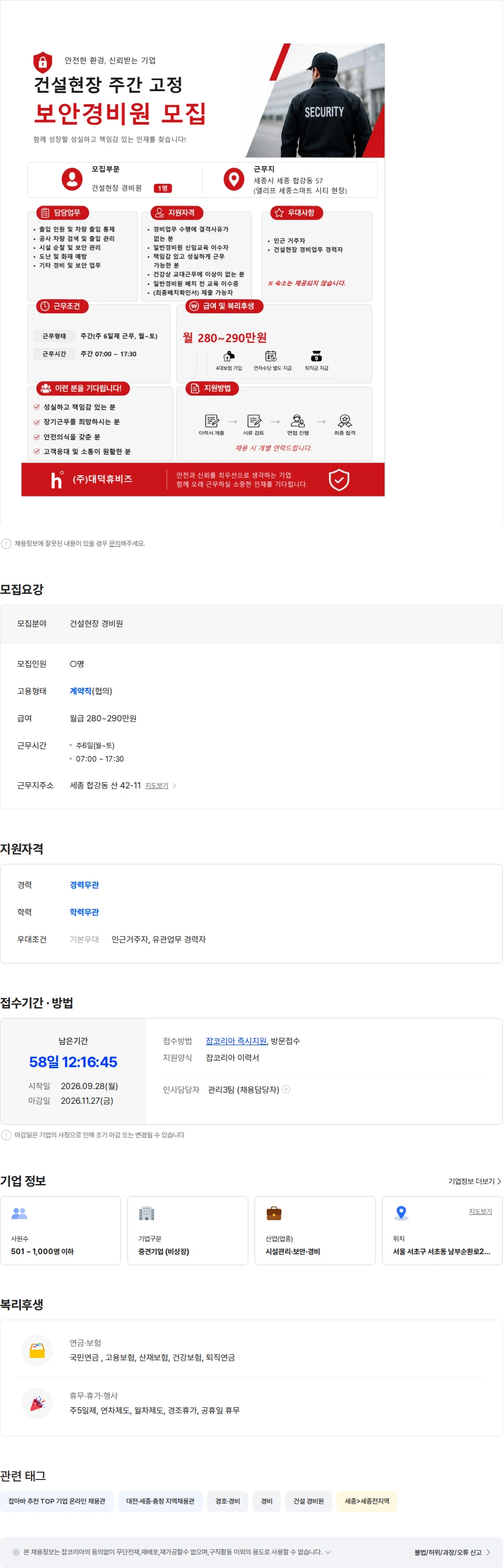Viewport: 503px width, 1568px height.
Task: Click 중견기업 (비상장) company type text
Action: (164, 1252)
